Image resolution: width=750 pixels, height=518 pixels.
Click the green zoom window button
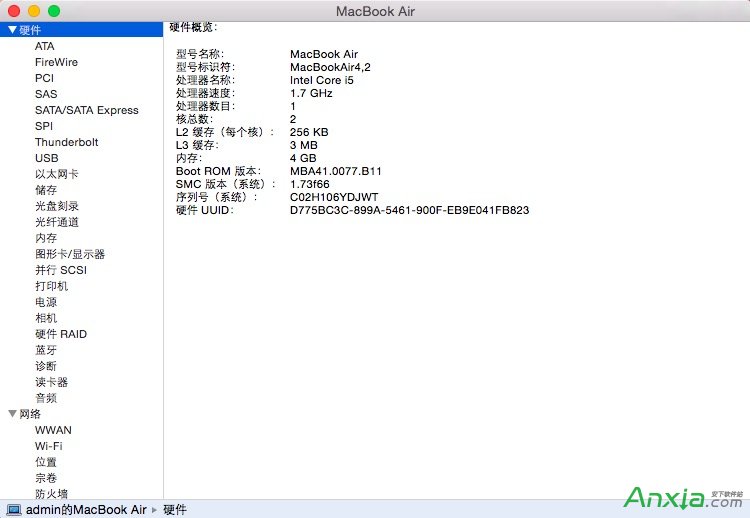pos(54,11)
